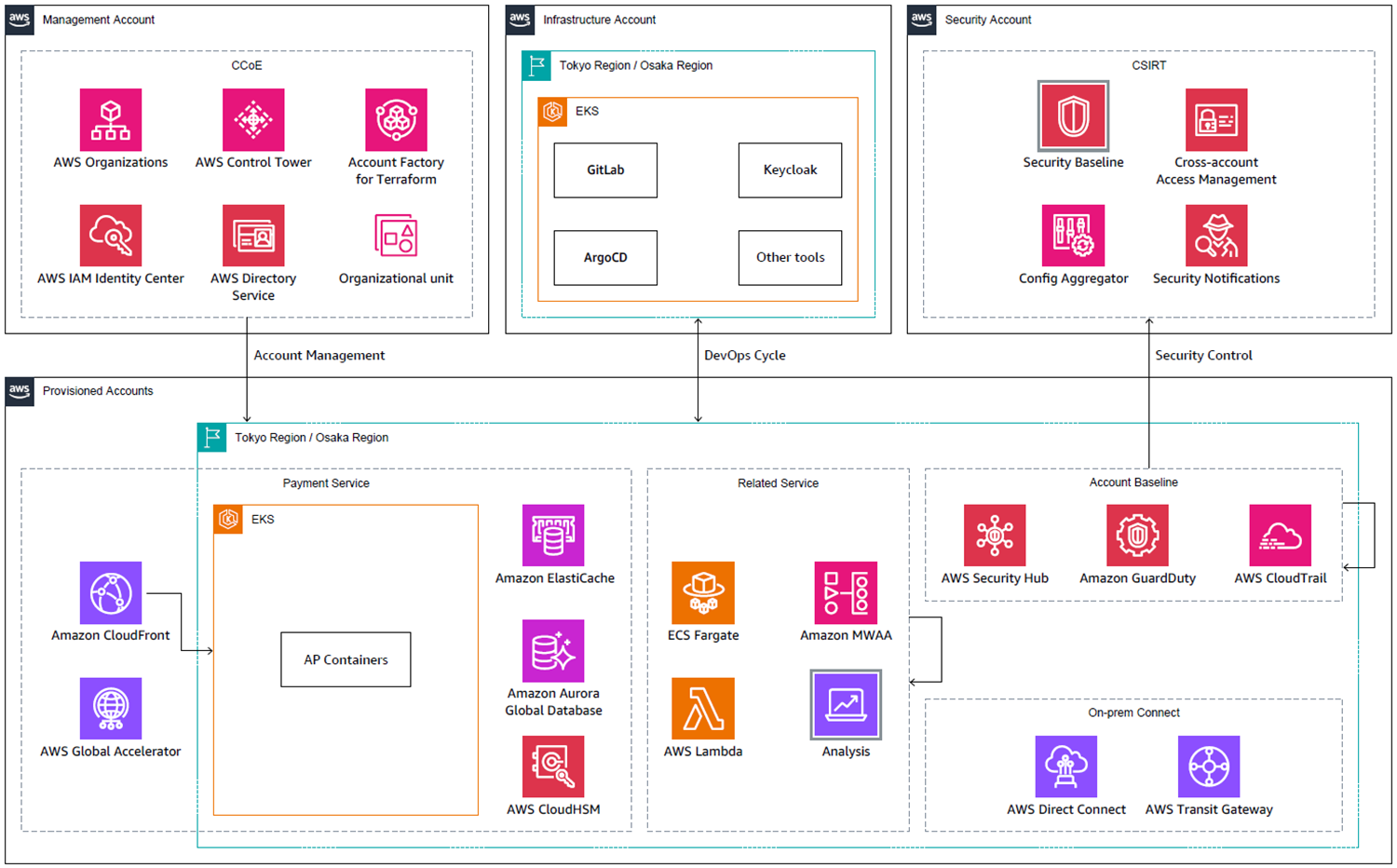Viewport: 1397px width, 868px height.
Task: Click the AWS Organizations icon
Action: click(x=111, y=120)
